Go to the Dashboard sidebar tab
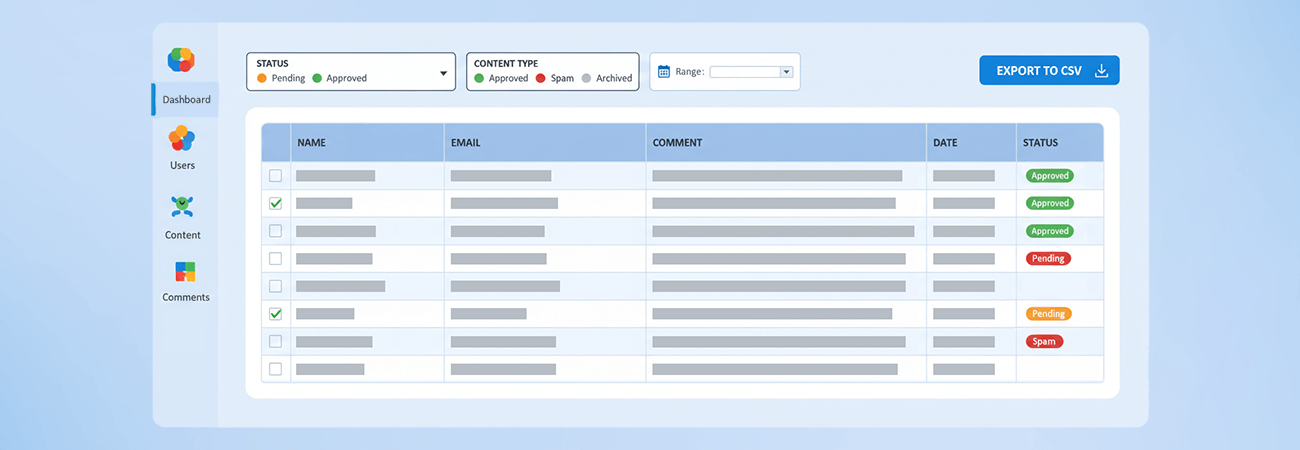 [x=186, y=100]
